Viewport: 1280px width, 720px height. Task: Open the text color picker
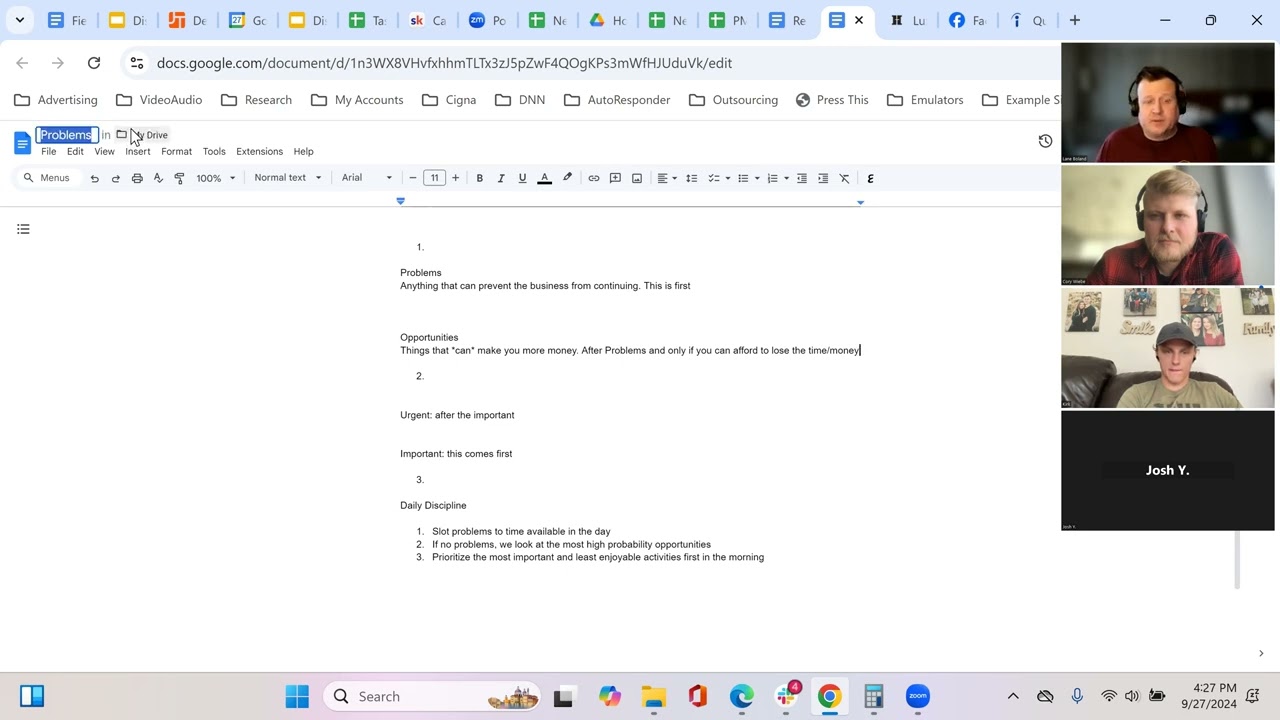[x=545, y=178]
